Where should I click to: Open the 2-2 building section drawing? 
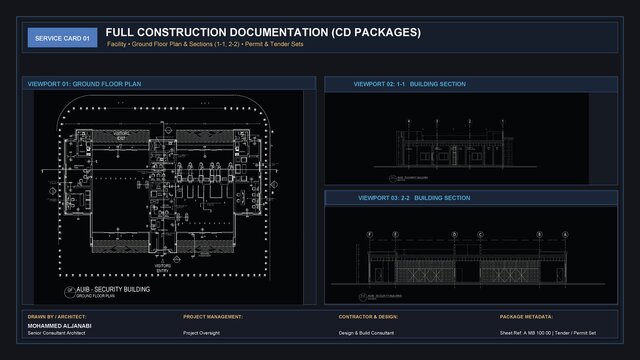point(471,255)
